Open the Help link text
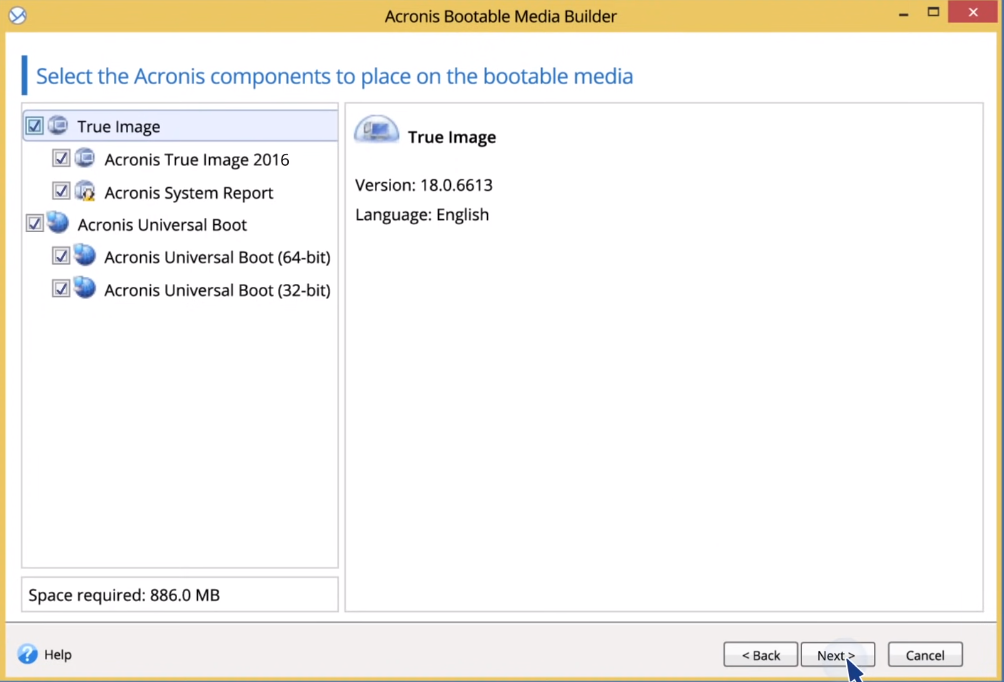 tap(58, 654)
